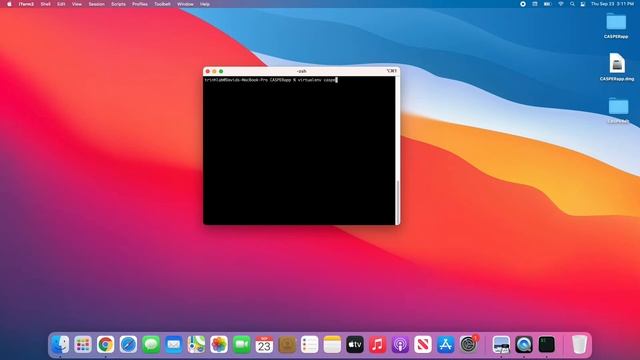Open Maps app in the dock

(196, 344)
